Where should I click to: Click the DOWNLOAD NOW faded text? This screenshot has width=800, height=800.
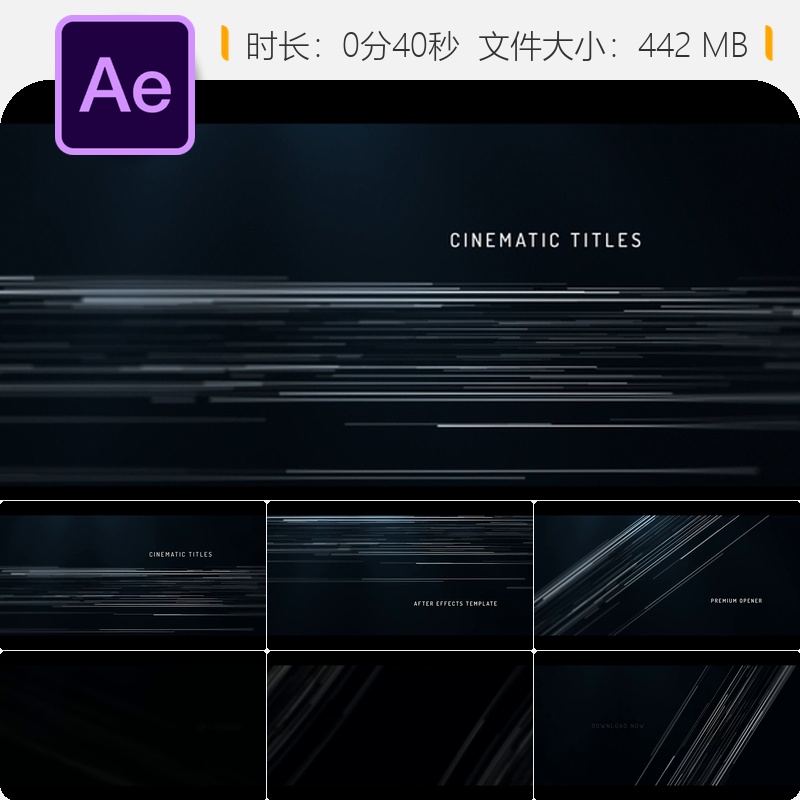point(618,726)
